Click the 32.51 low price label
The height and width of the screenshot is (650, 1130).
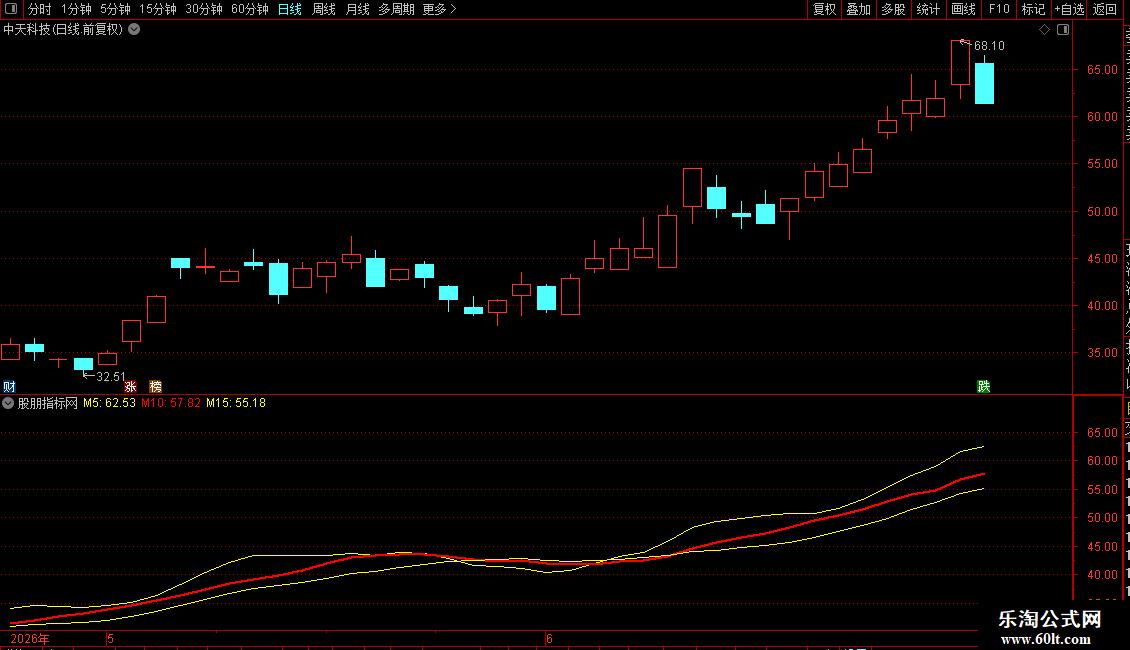coord(111,377)
